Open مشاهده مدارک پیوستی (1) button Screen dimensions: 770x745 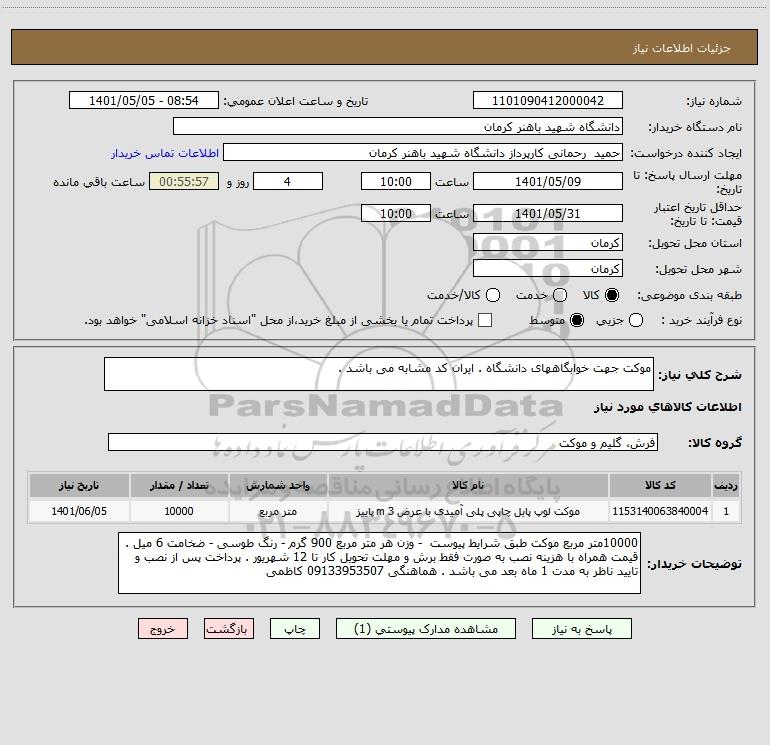(426, 629)
